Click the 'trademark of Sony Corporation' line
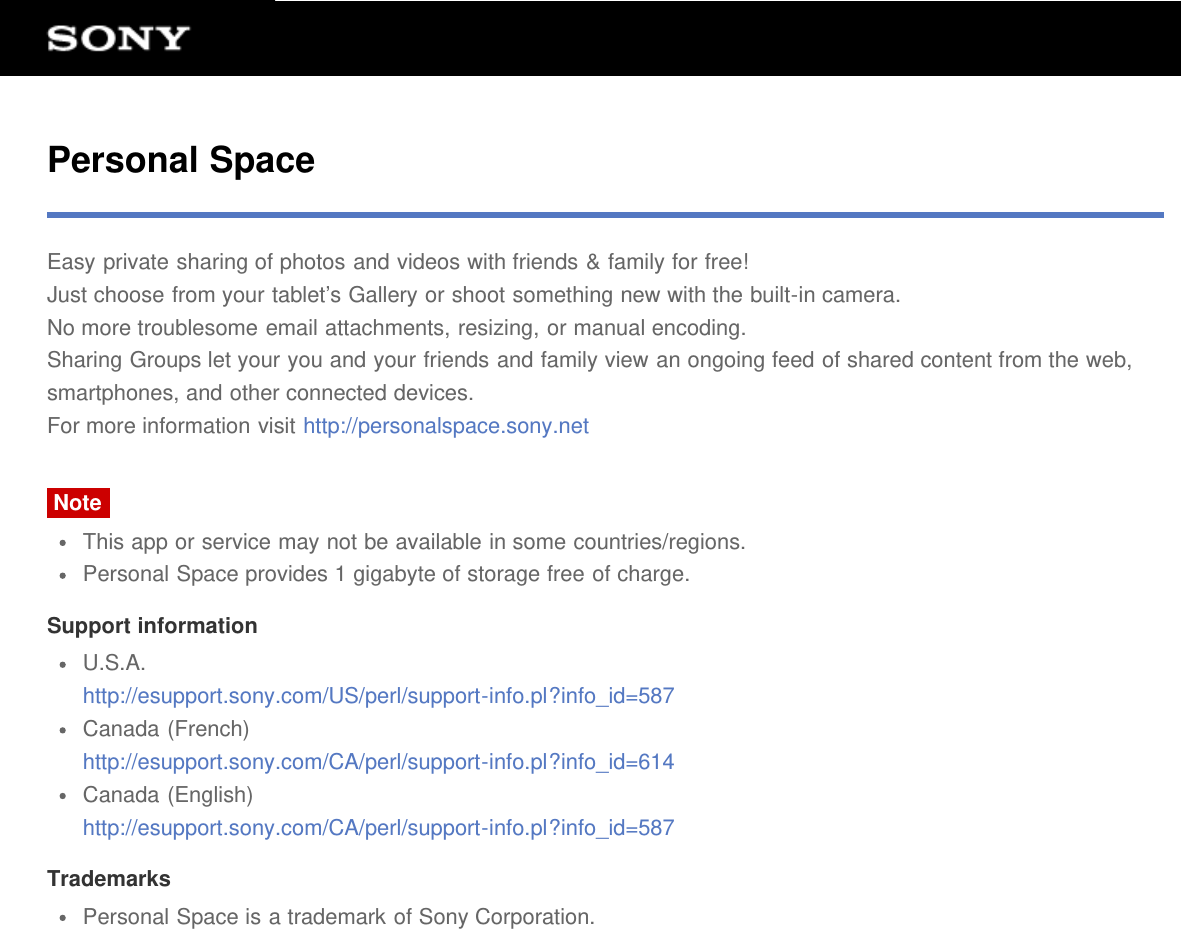This screenshot has height=929, width=1181. 339,916
